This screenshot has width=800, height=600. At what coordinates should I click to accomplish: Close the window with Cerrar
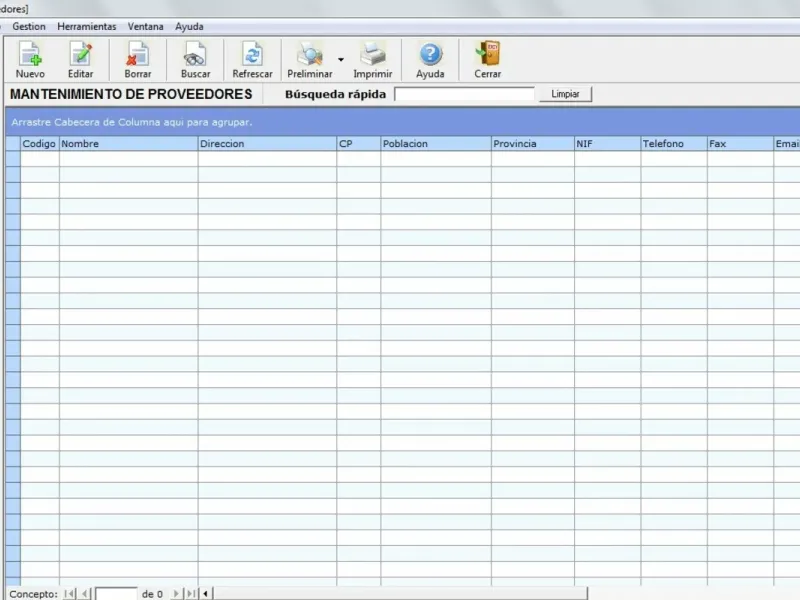(488, 60)
